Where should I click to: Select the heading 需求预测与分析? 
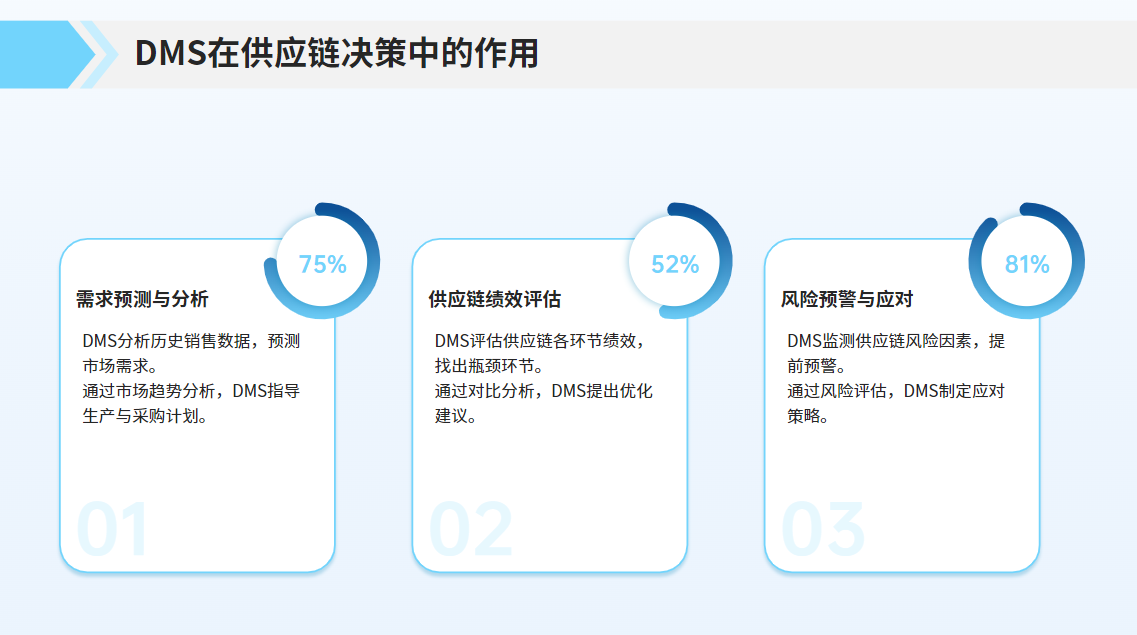[x=142, y=299]
